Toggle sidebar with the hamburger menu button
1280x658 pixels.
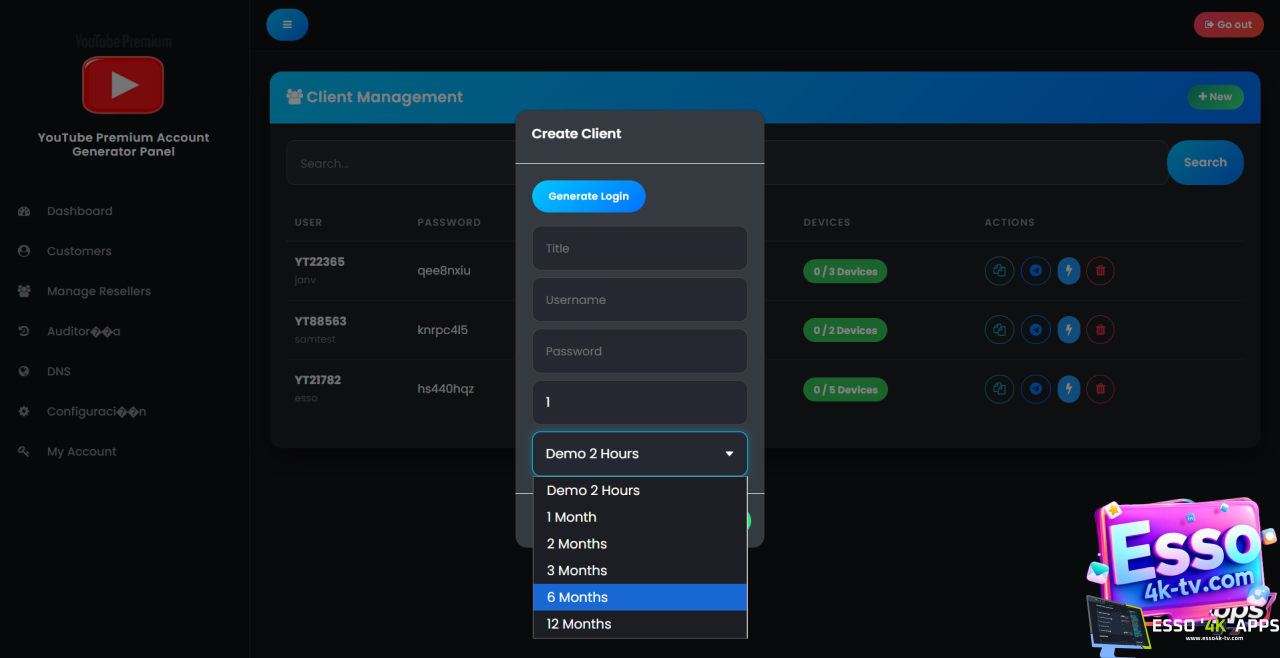(x=287, y=25)
